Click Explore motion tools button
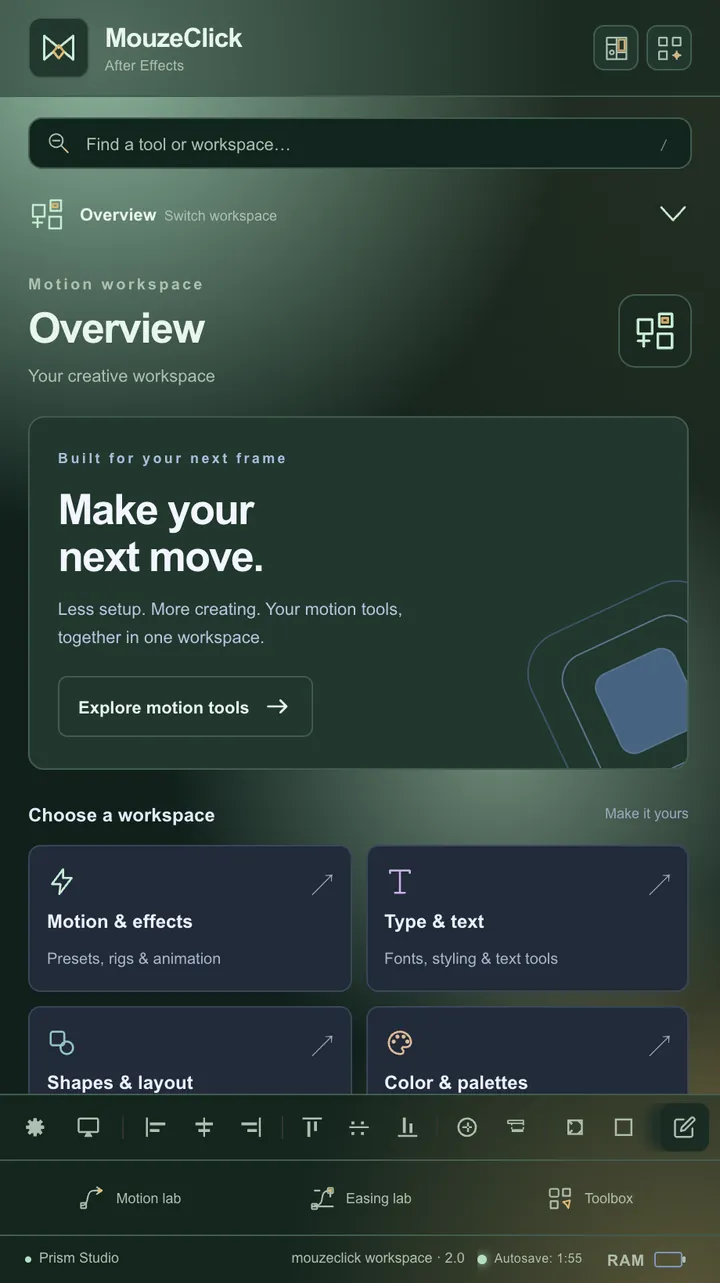This screenshot has height=1283, width=720. tap(185, 707)
